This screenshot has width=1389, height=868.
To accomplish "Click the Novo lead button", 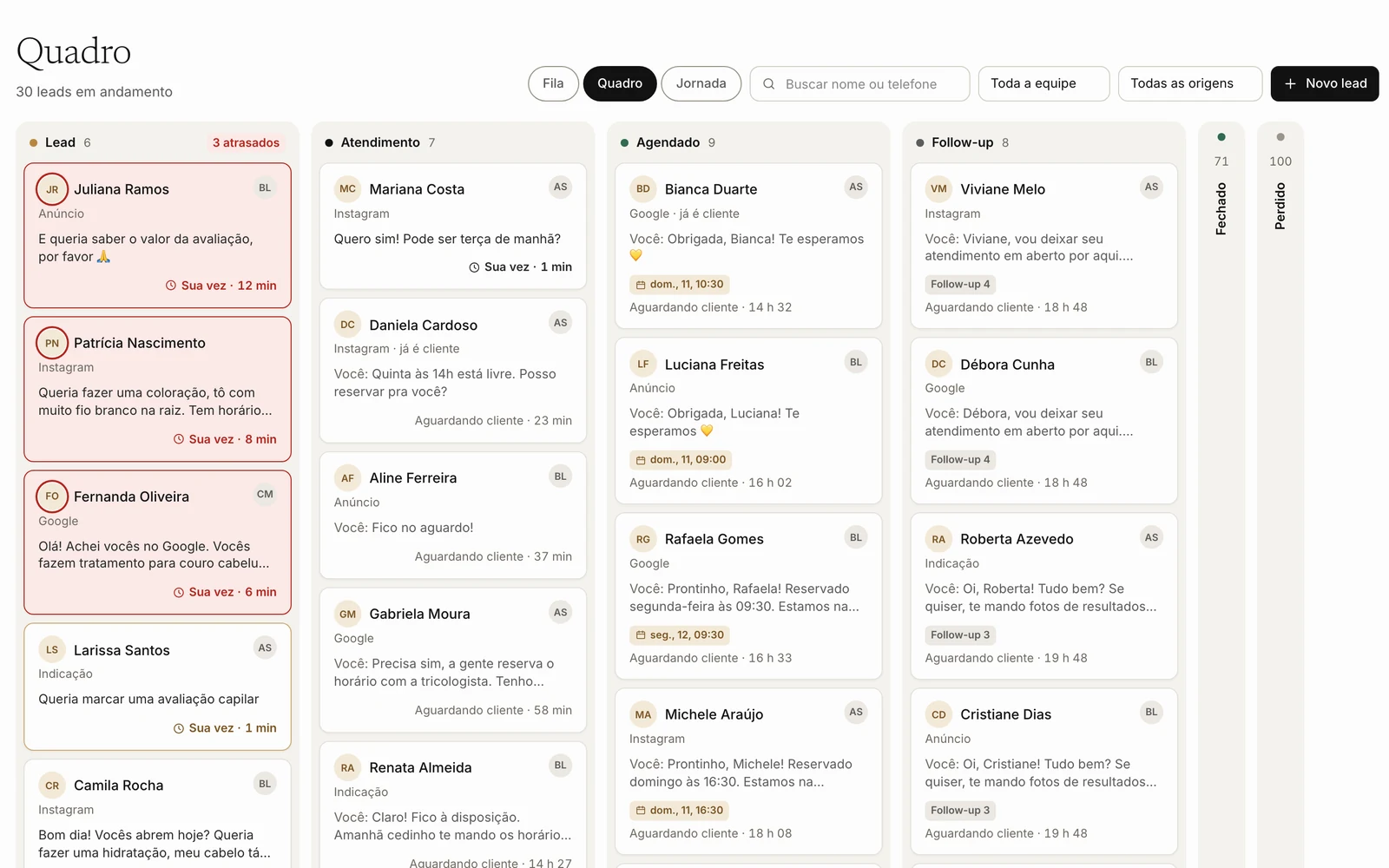I will (x=1325, y=83).
